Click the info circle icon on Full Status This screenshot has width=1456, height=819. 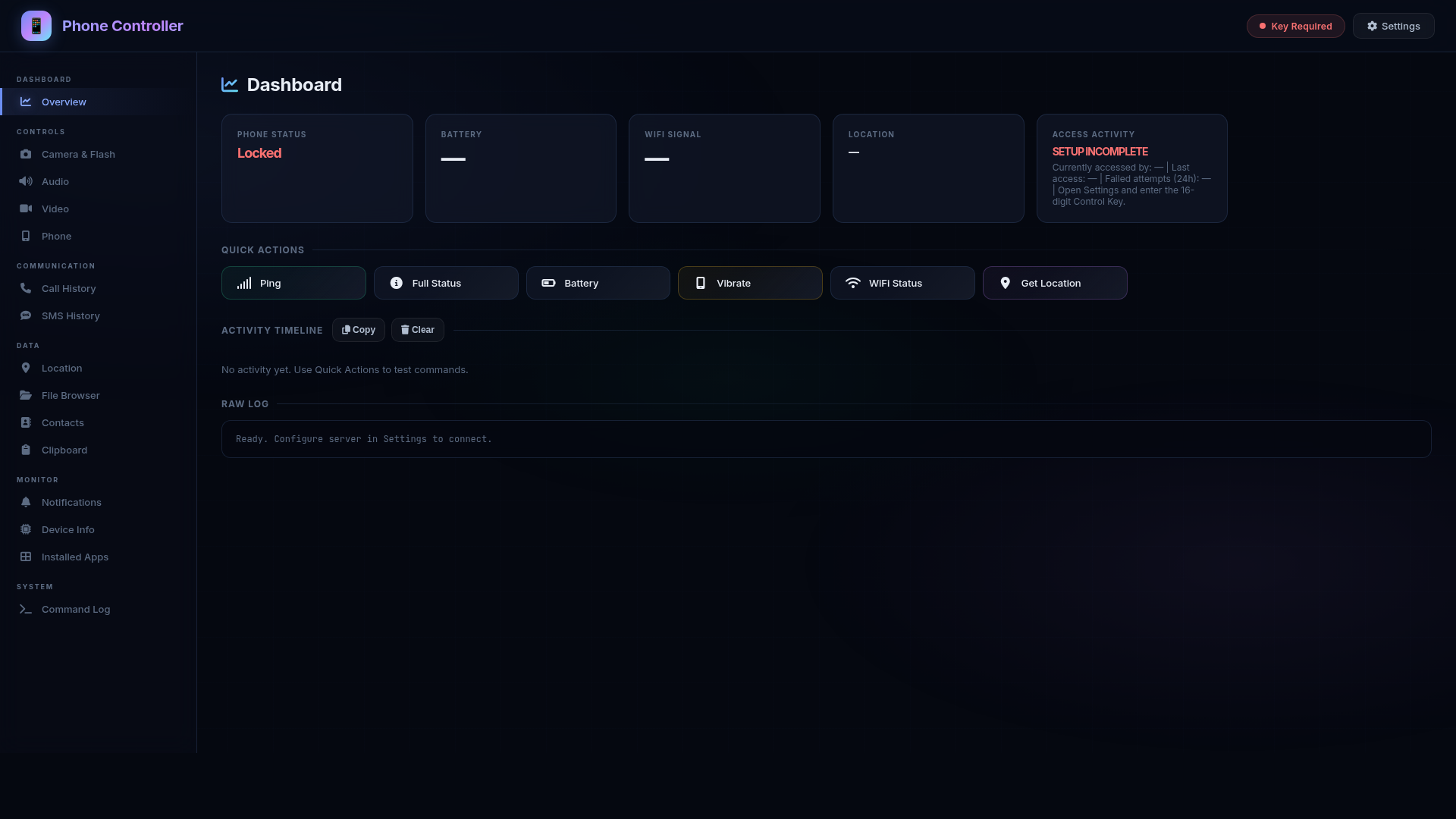(x=397, y=283)
